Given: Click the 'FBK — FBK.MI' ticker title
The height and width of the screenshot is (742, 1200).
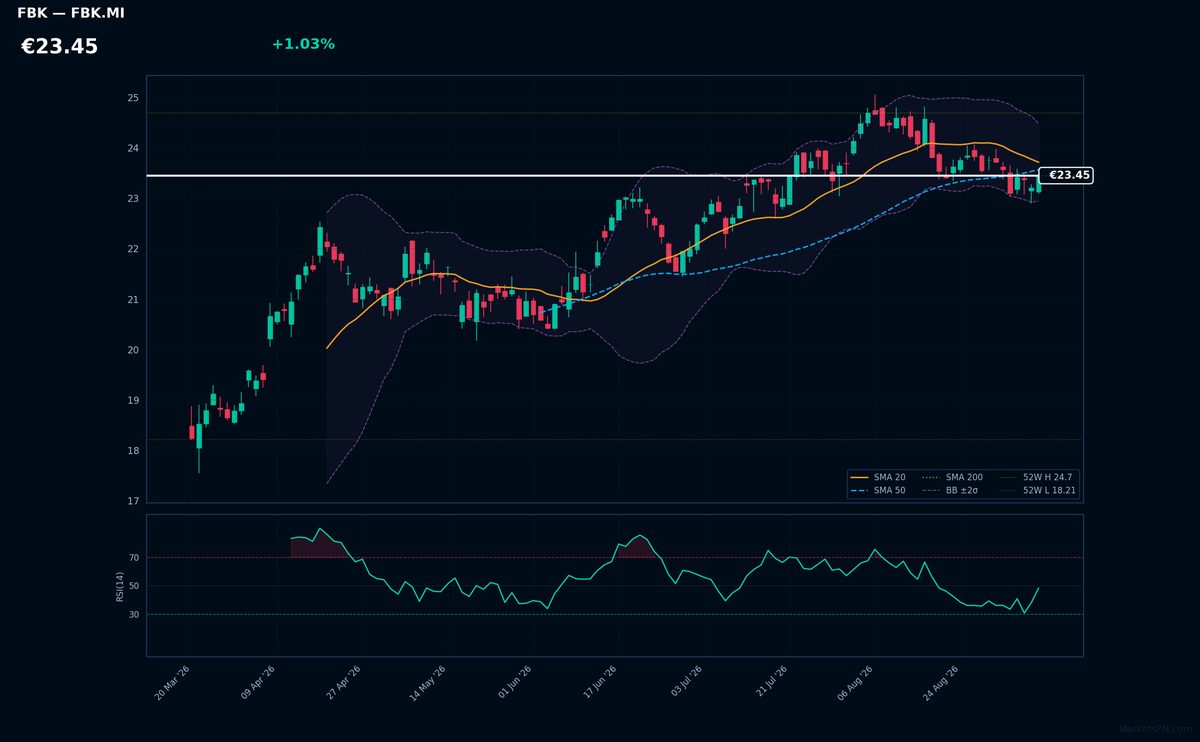Looking at the screenshot, I should click(x=71, y=13).
